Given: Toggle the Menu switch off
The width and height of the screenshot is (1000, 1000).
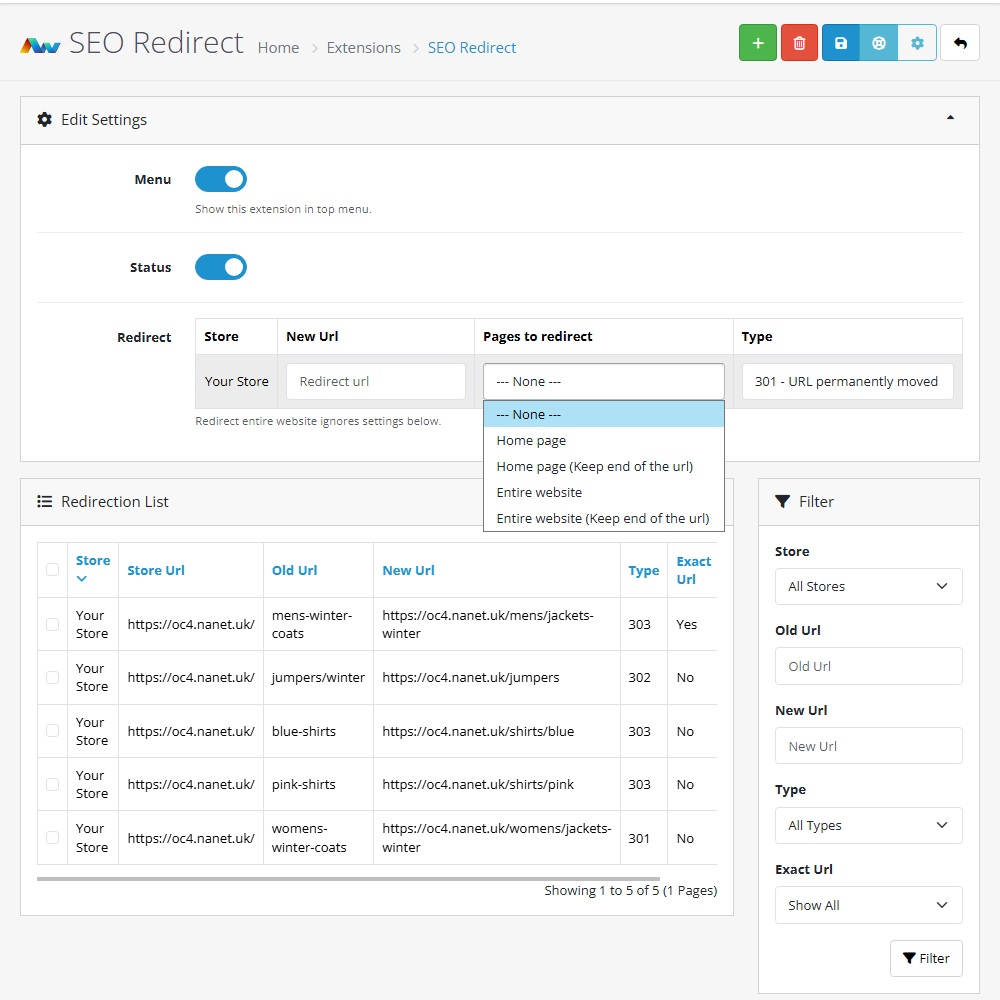Looking at the screenshot, I should pos(221,180).
